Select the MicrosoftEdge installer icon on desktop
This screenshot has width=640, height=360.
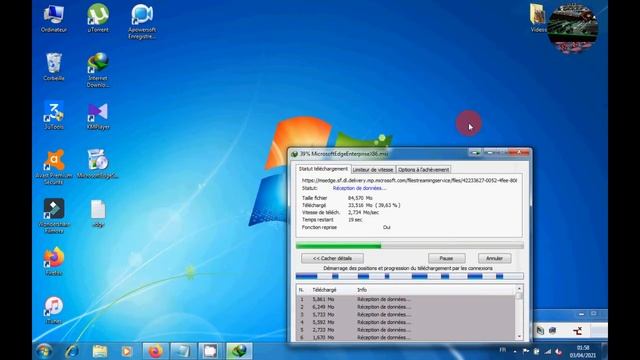tap(98, 164)
